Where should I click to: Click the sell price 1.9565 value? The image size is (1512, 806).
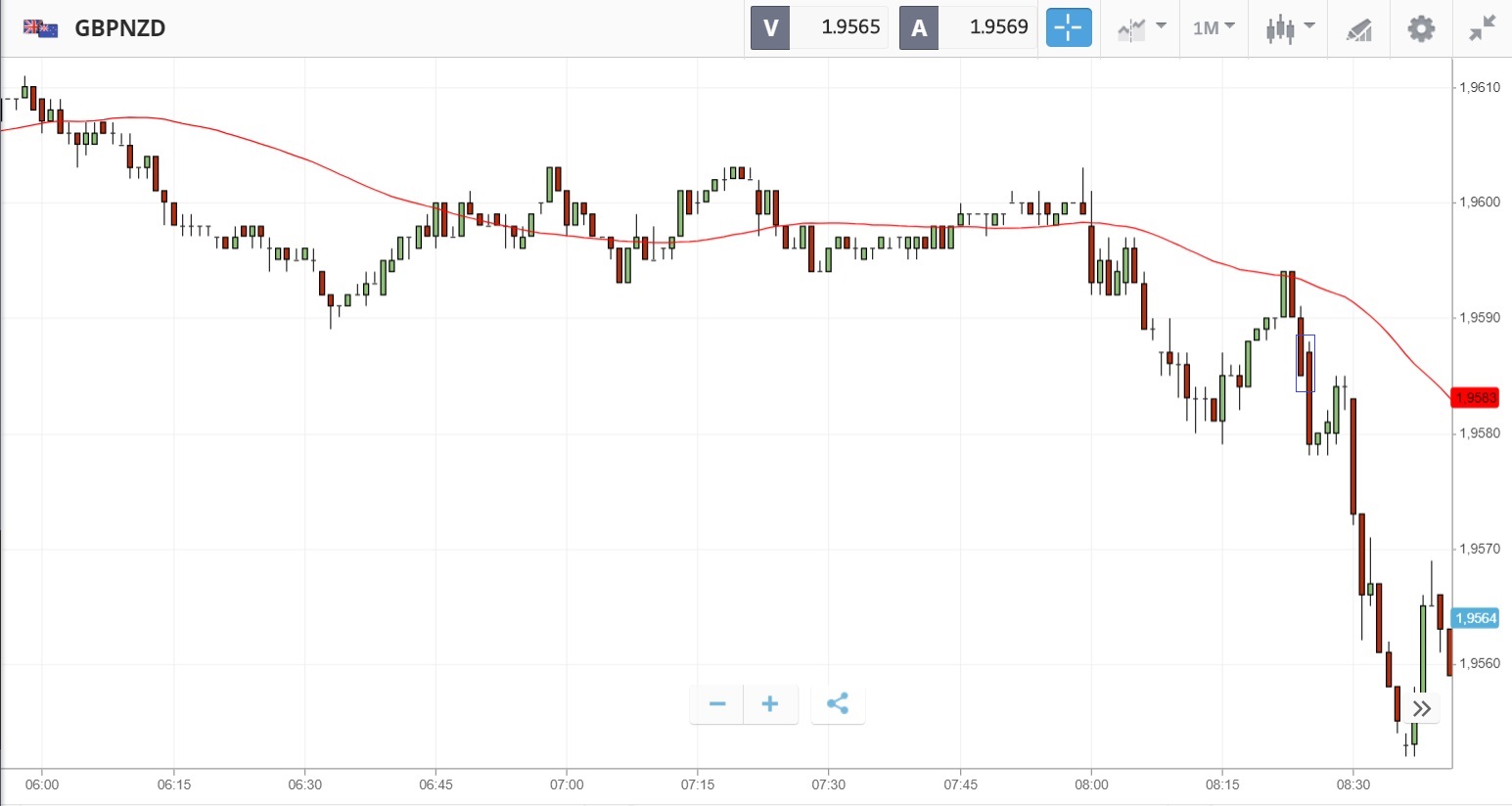(850, 27)
